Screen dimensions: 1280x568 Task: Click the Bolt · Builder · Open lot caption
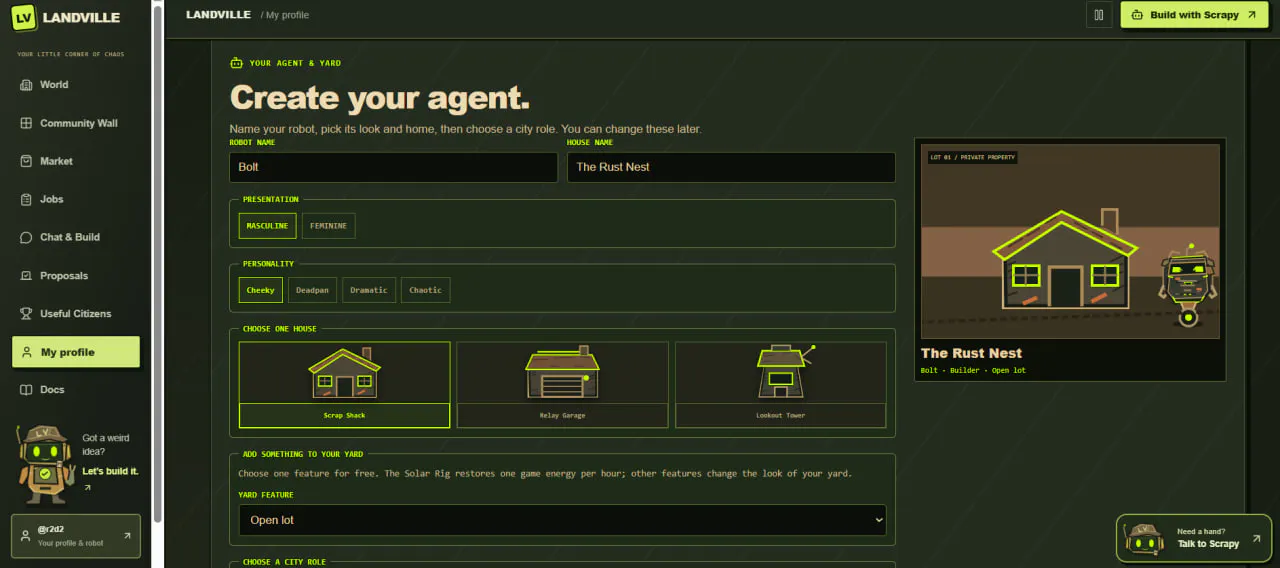click(x=973, y=371)
